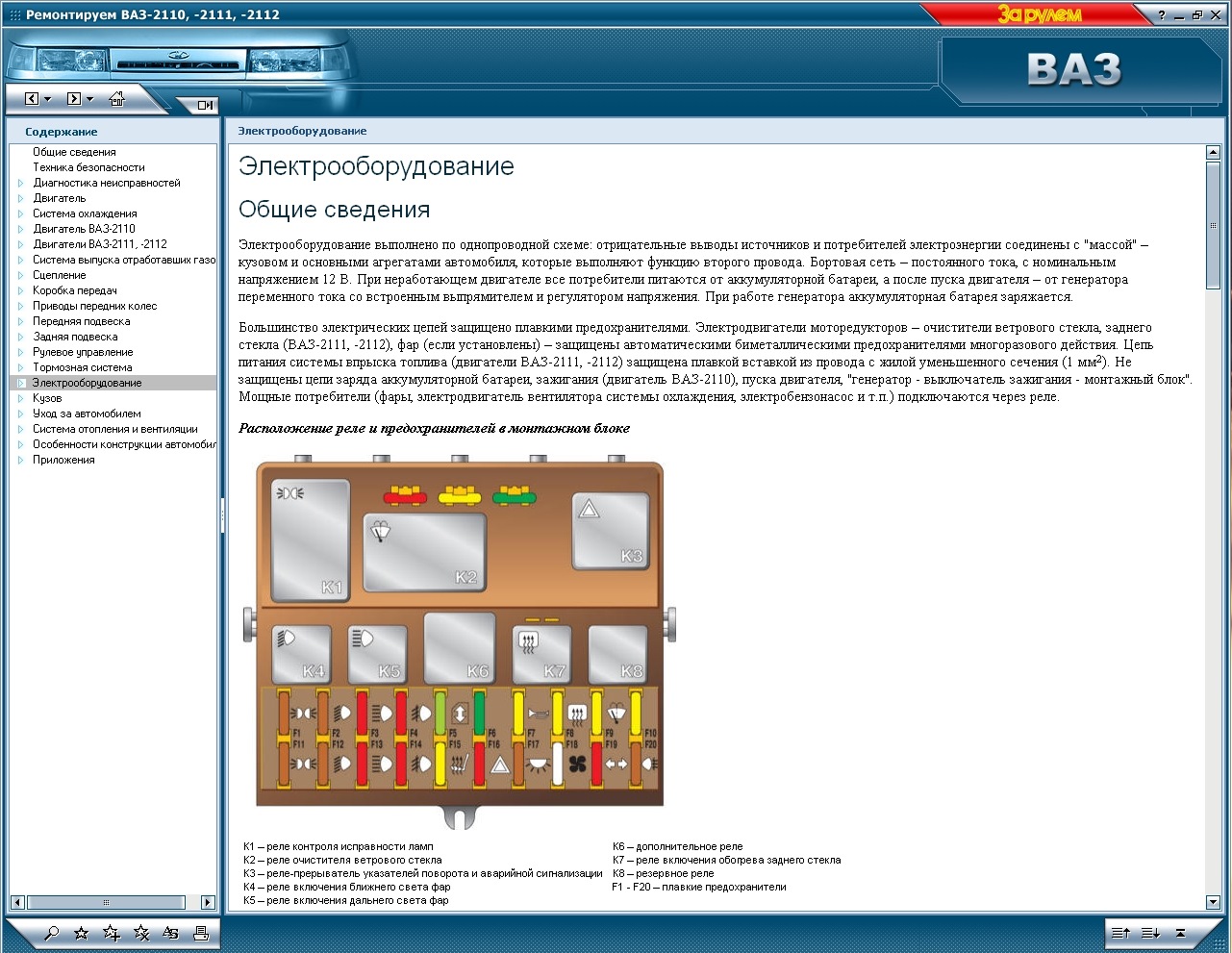1232x953 pixels.
Task: Open the forward history dropdown arrow
Action: pyautogui.click(x=89, y=99)
